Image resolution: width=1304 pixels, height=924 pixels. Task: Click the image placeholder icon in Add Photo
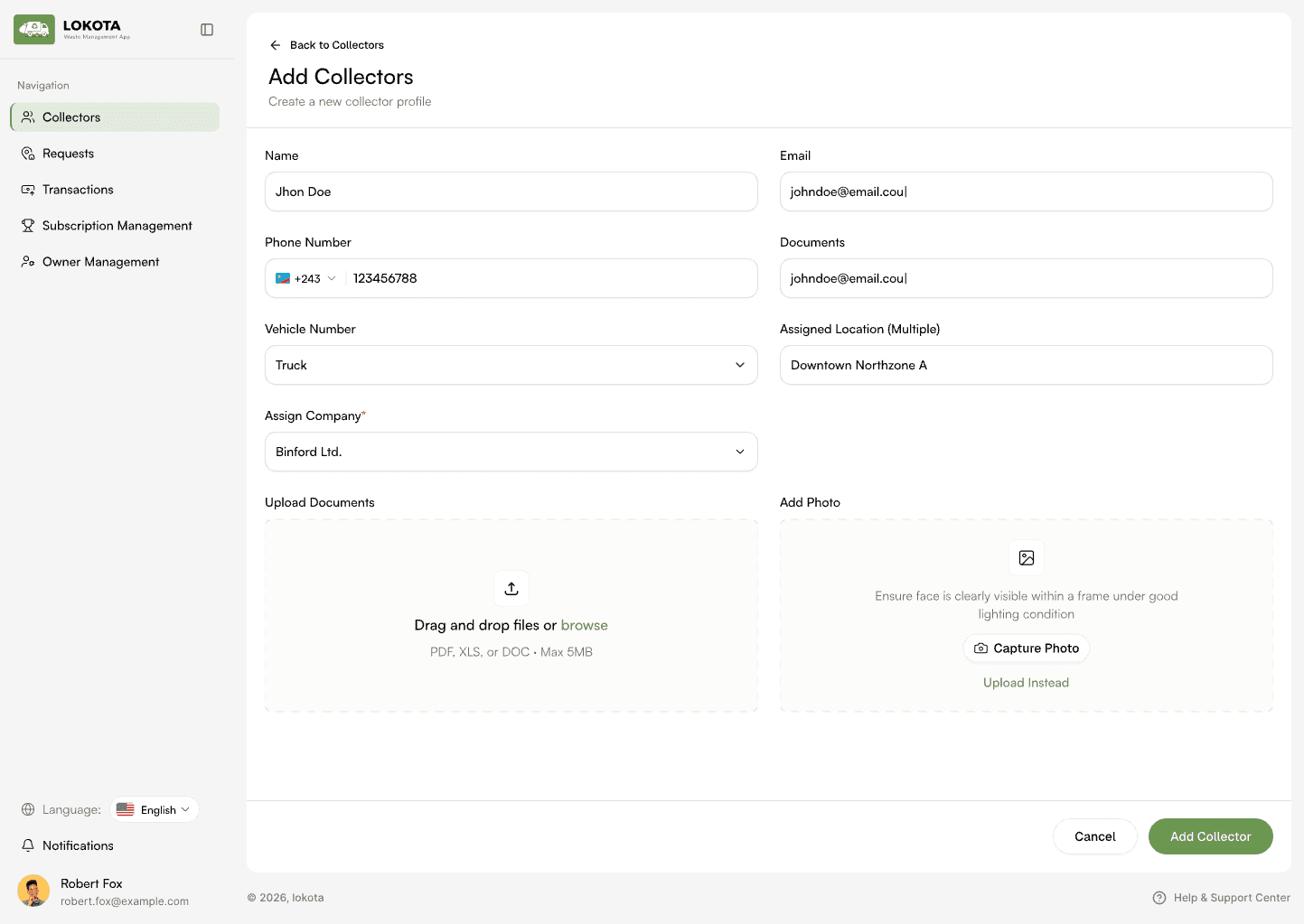click(x=1027, y=558)
